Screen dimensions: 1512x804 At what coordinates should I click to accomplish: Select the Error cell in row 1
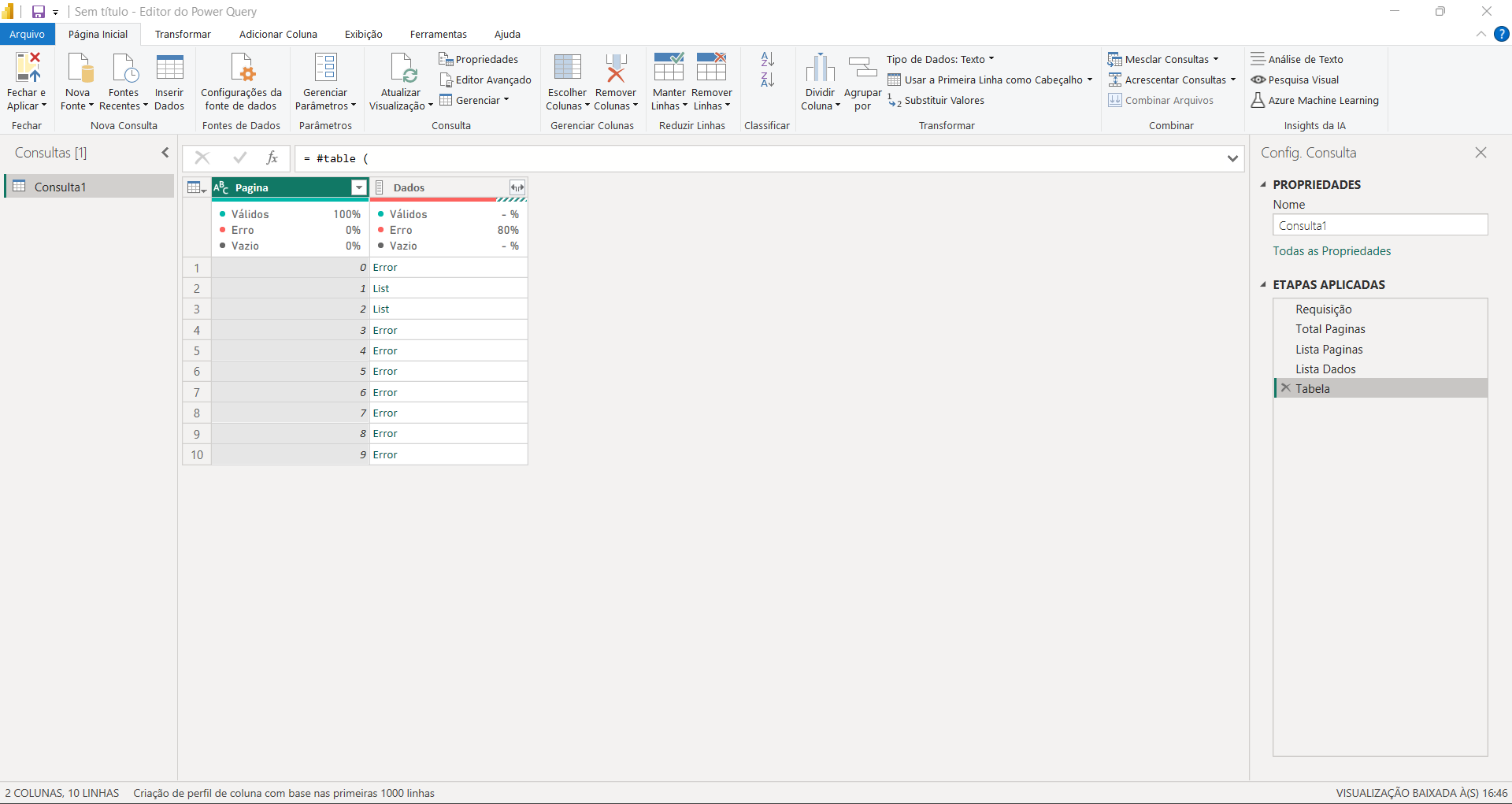448,268
